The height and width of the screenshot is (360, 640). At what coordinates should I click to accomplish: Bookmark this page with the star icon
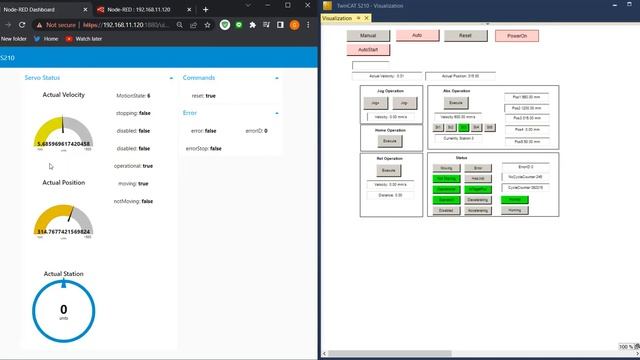pos(207,25)
